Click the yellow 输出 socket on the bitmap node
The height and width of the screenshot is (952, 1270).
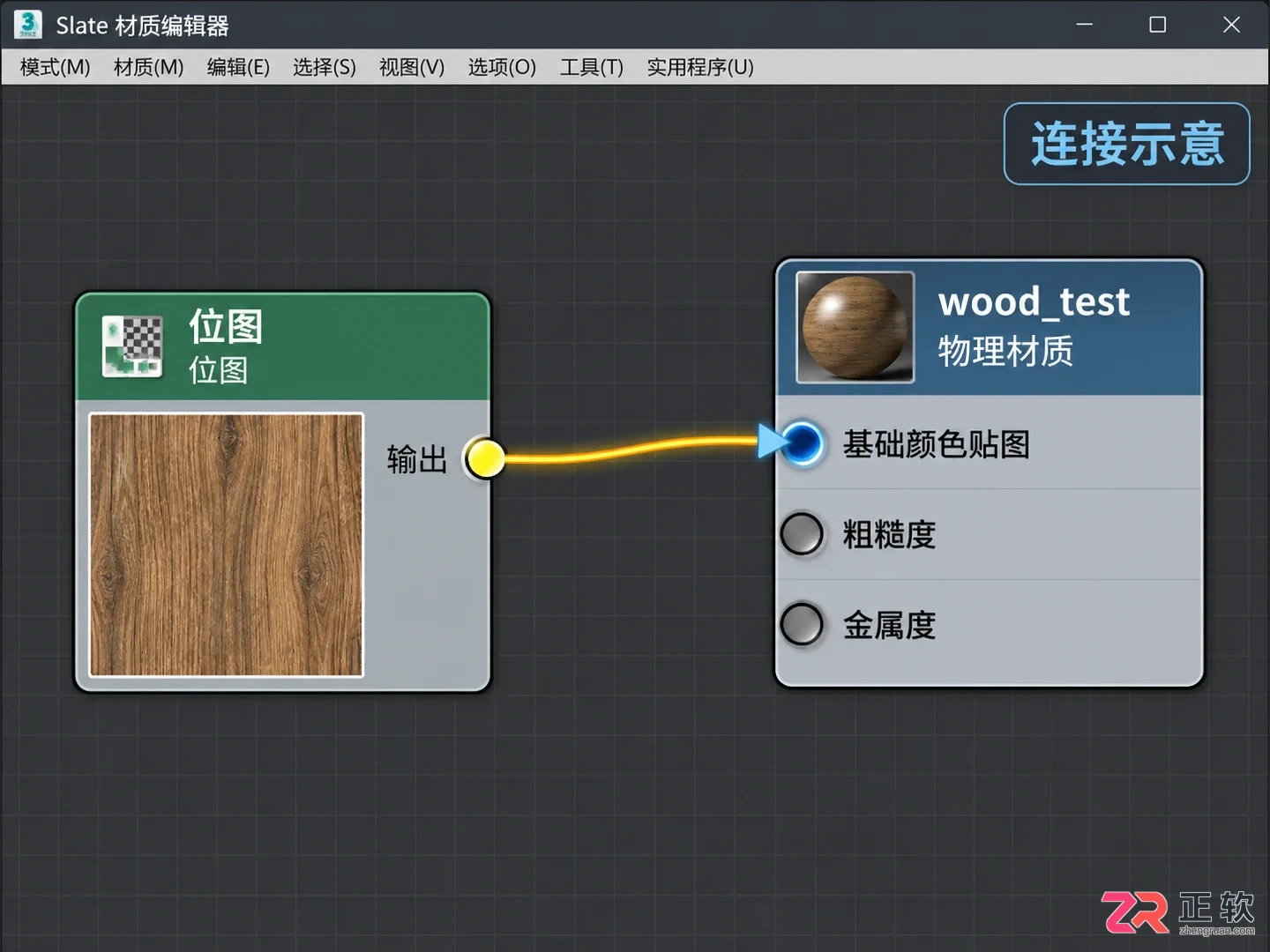point(484,458)
